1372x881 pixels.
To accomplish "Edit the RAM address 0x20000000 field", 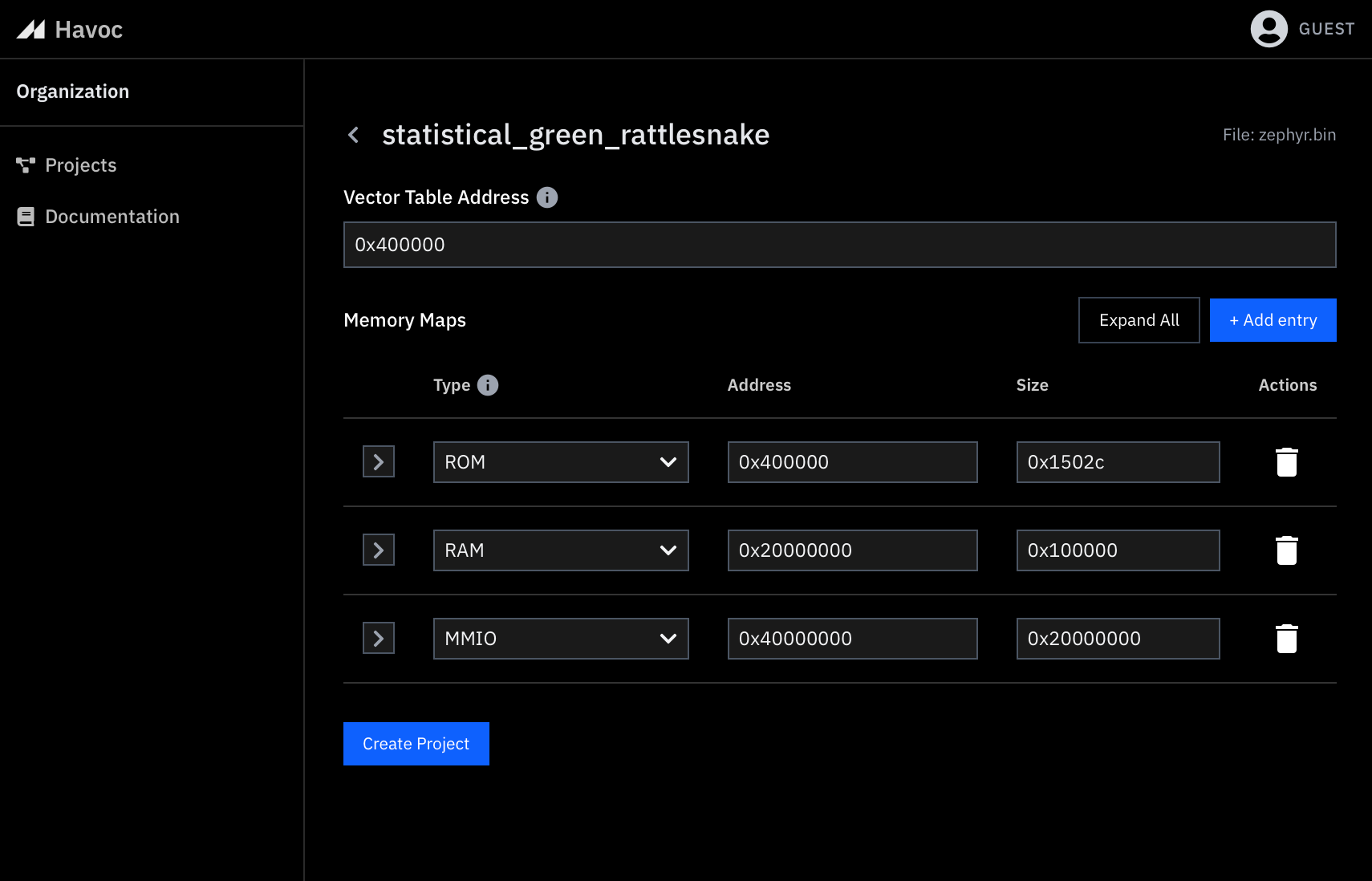I will [852, 550].
